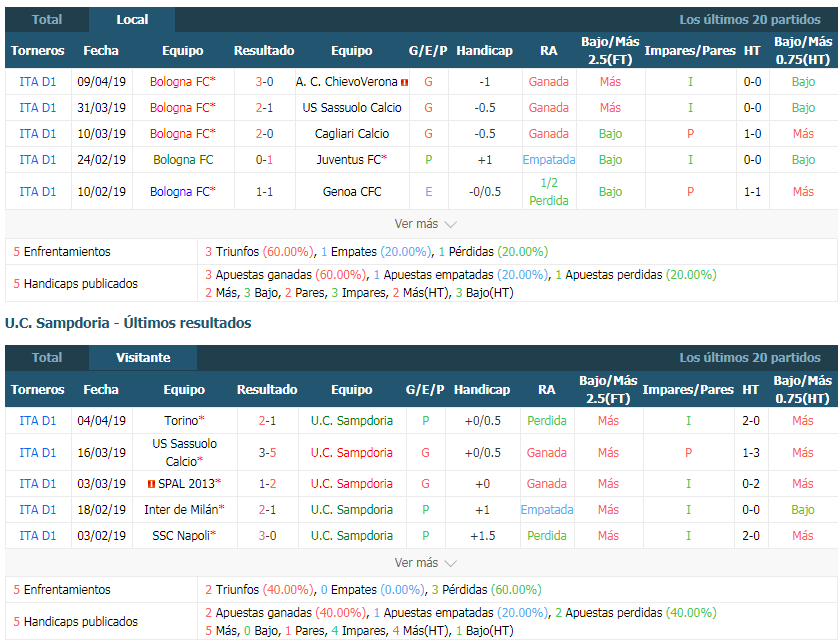This screenshot has width=838, height=641.
Task: Open the ITA D1 link for 31/03/19
Action: [37, 108]
